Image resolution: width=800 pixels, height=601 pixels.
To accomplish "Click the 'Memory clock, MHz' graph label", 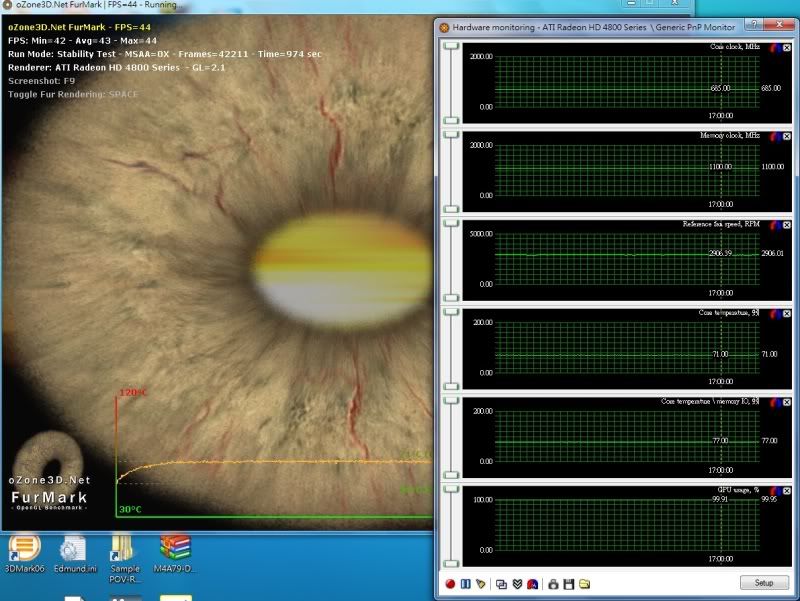I will (730, 135).
